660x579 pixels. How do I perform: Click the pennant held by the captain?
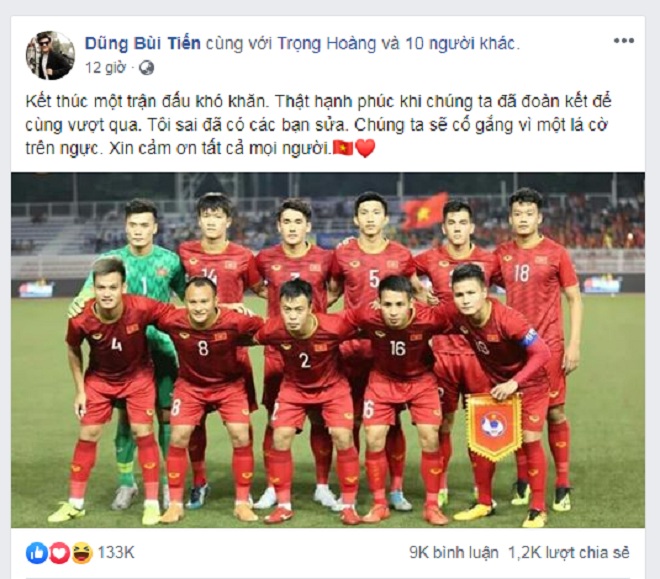[494, 426]
